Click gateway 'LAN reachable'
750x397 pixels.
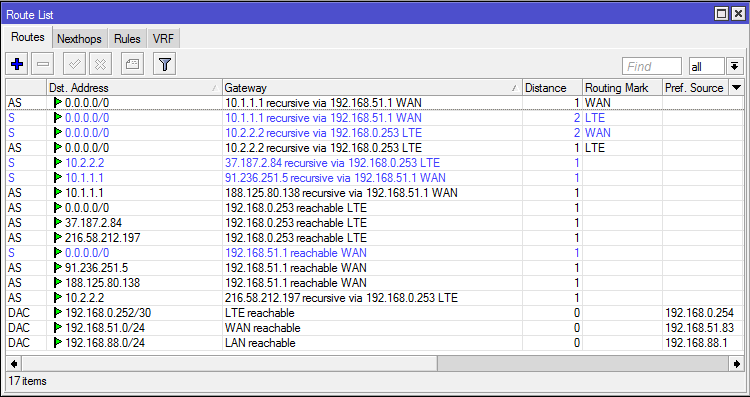260,343
